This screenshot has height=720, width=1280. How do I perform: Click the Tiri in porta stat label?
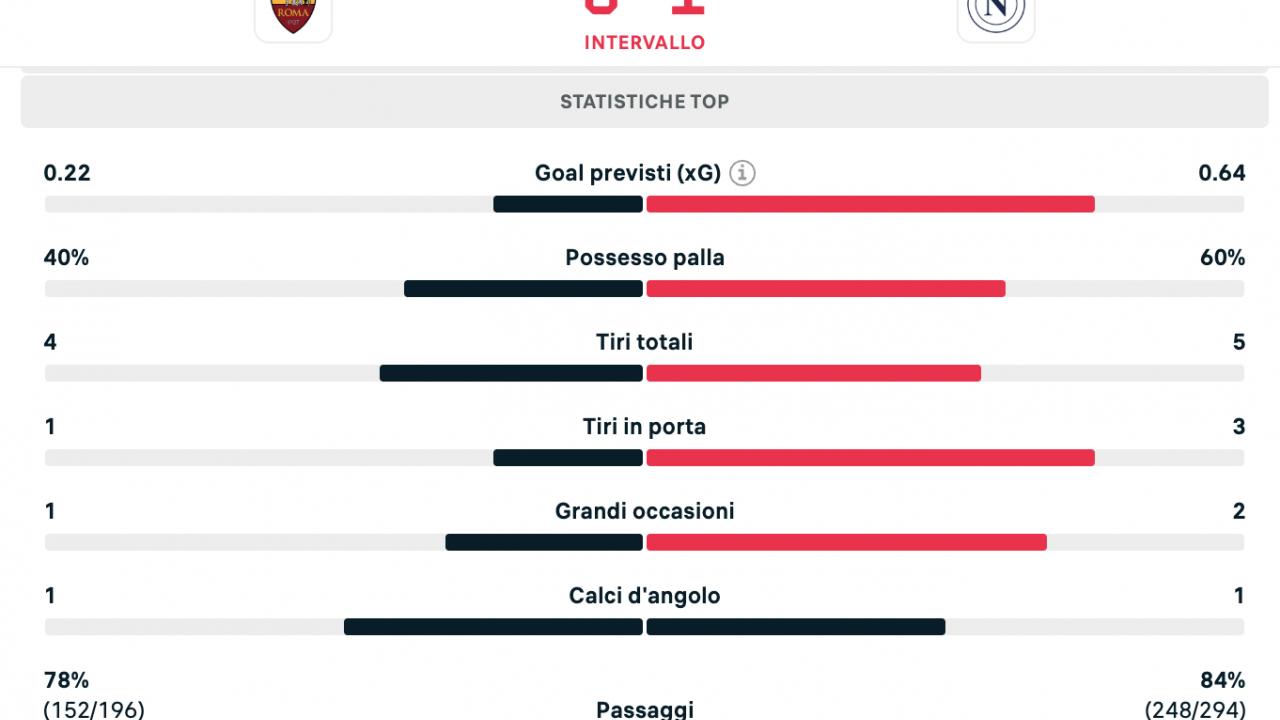[644, 426]
